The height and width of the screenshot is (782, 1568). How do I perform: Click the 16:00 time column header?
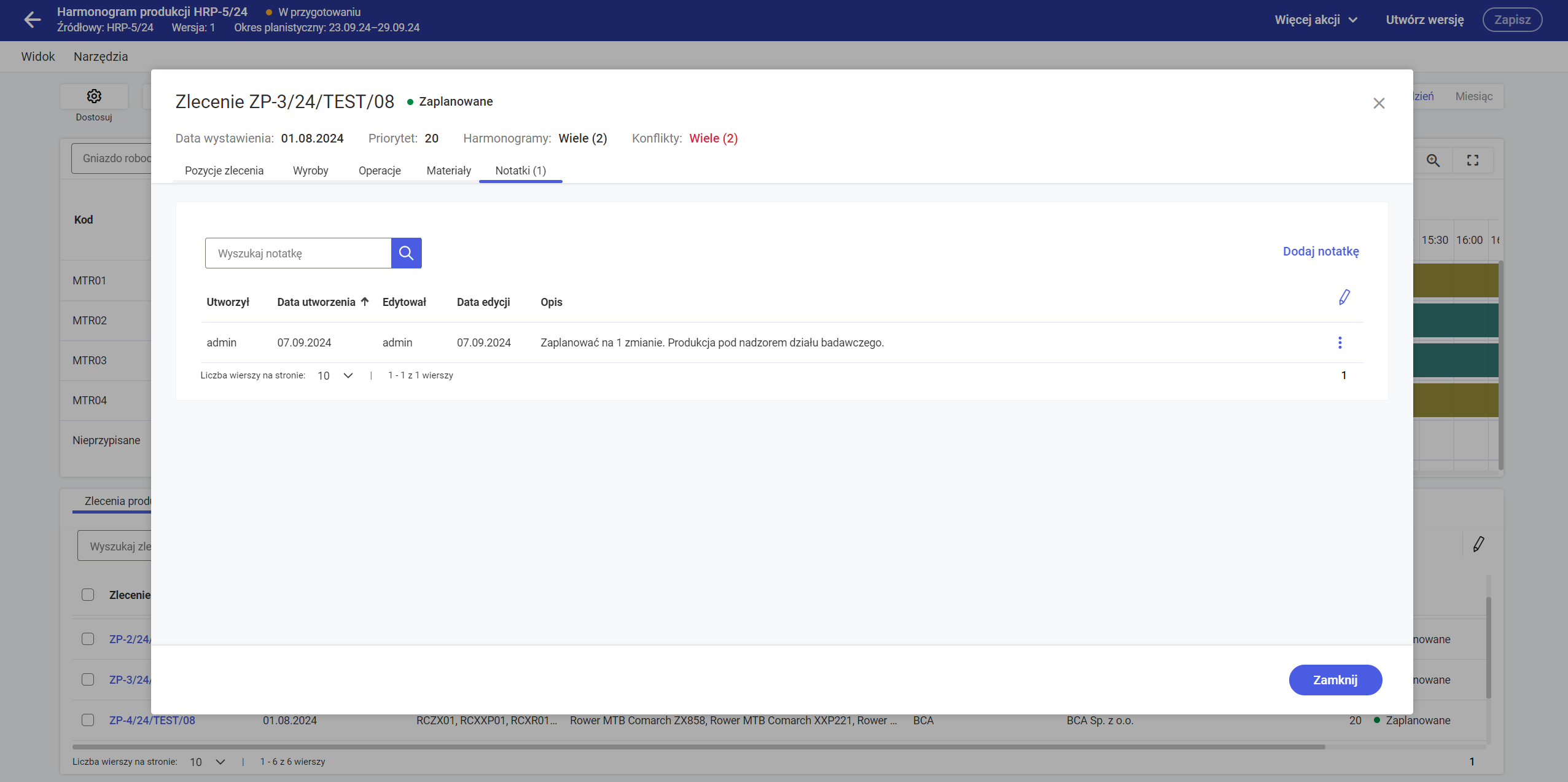pyautogui.click(x=1469, y=240)
